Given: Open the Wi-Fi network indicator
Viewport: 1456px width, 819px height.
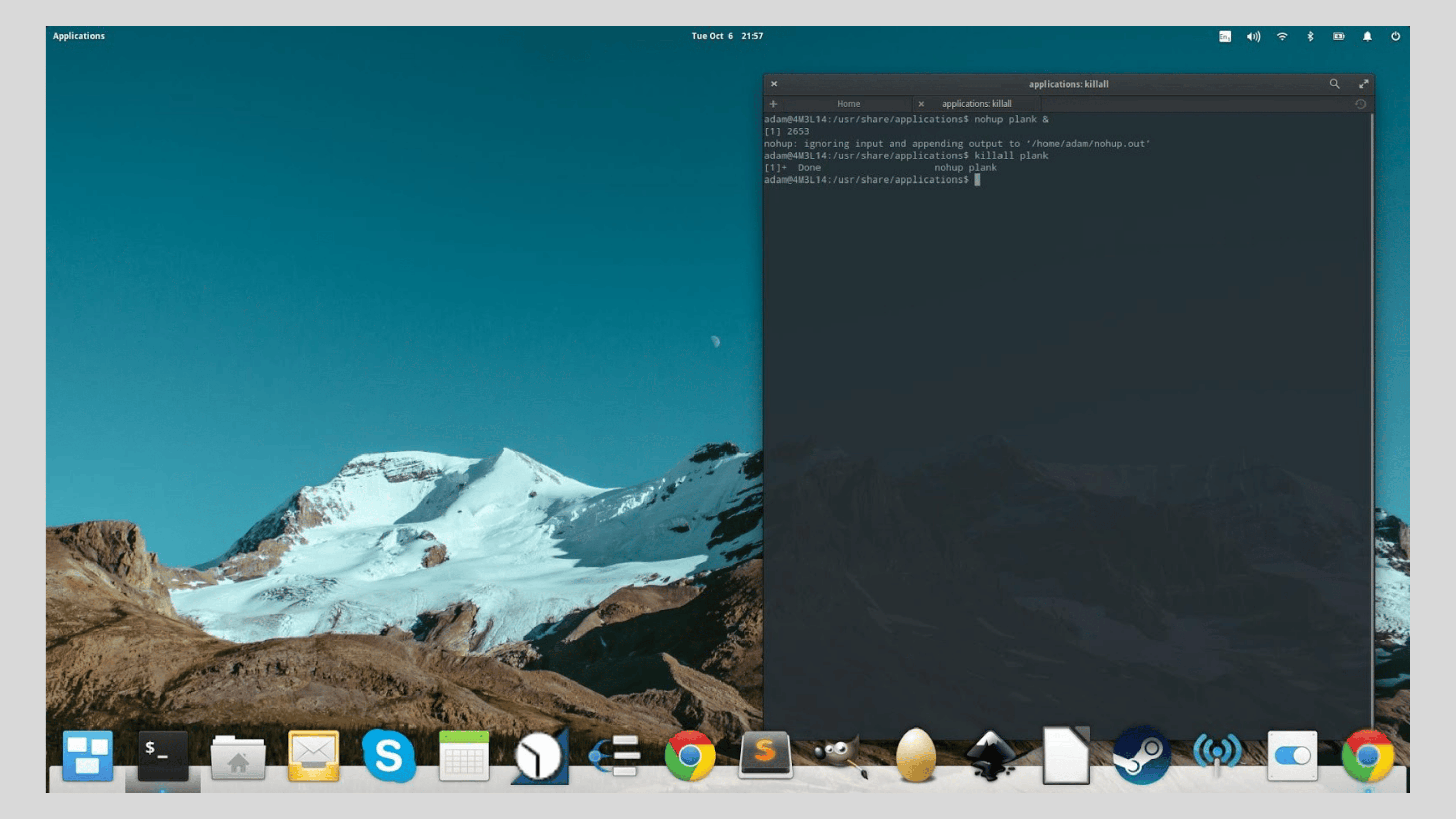Looking at the screenshot, I should [1282, 37].
